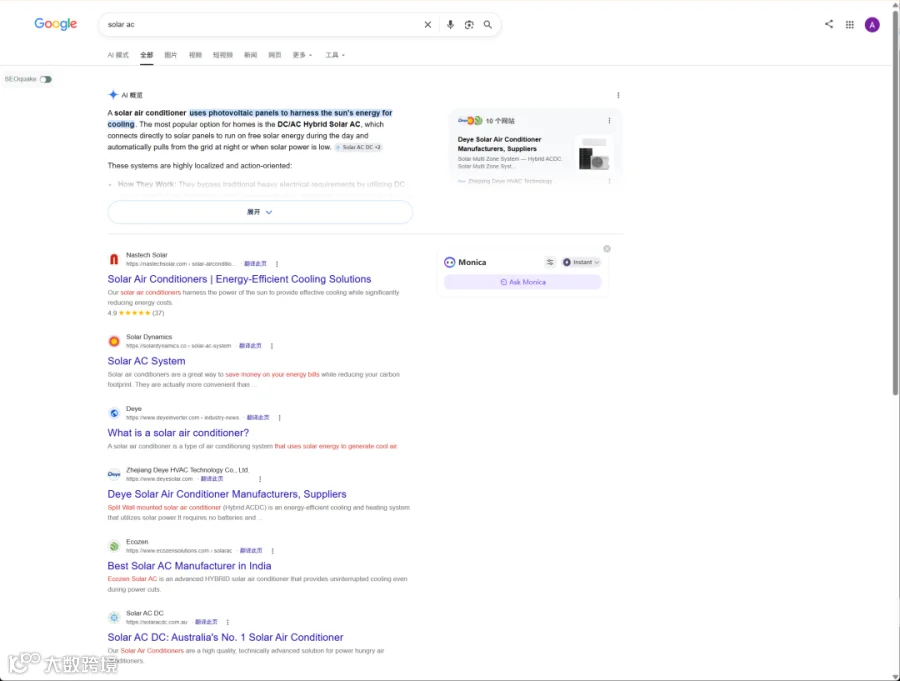Expand the AI overview with 展开 button
900x681 pixels.
tap(260, 212)
